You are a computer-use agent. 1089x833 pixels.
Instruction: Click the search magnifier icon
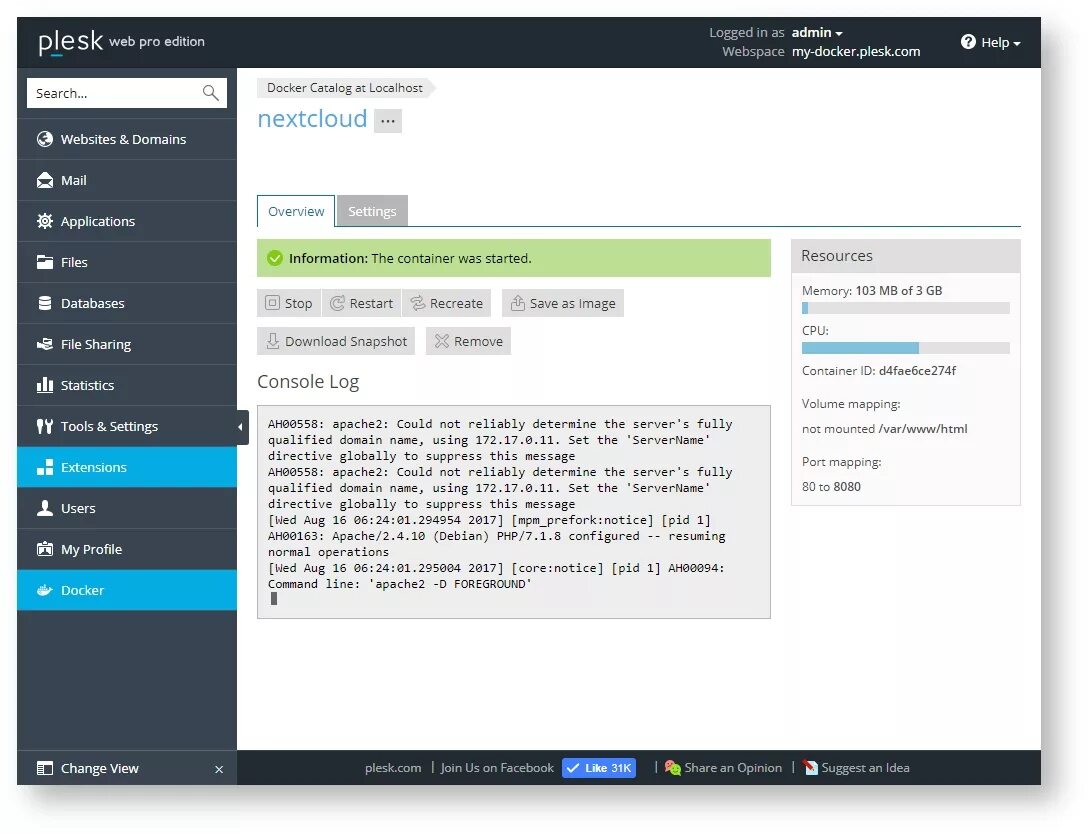coord(210,92)
